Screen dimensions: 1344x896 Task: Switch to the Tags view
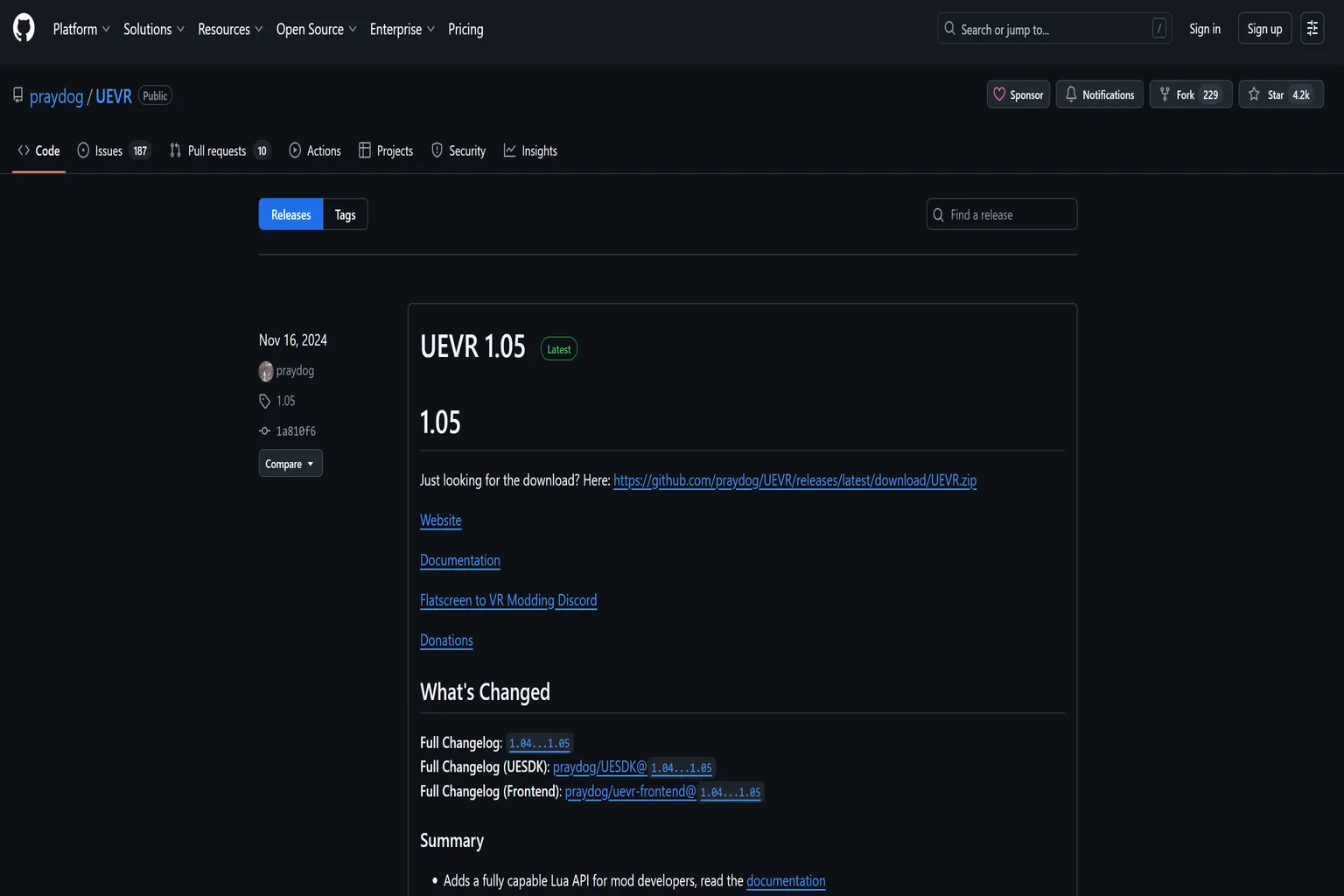346,214
